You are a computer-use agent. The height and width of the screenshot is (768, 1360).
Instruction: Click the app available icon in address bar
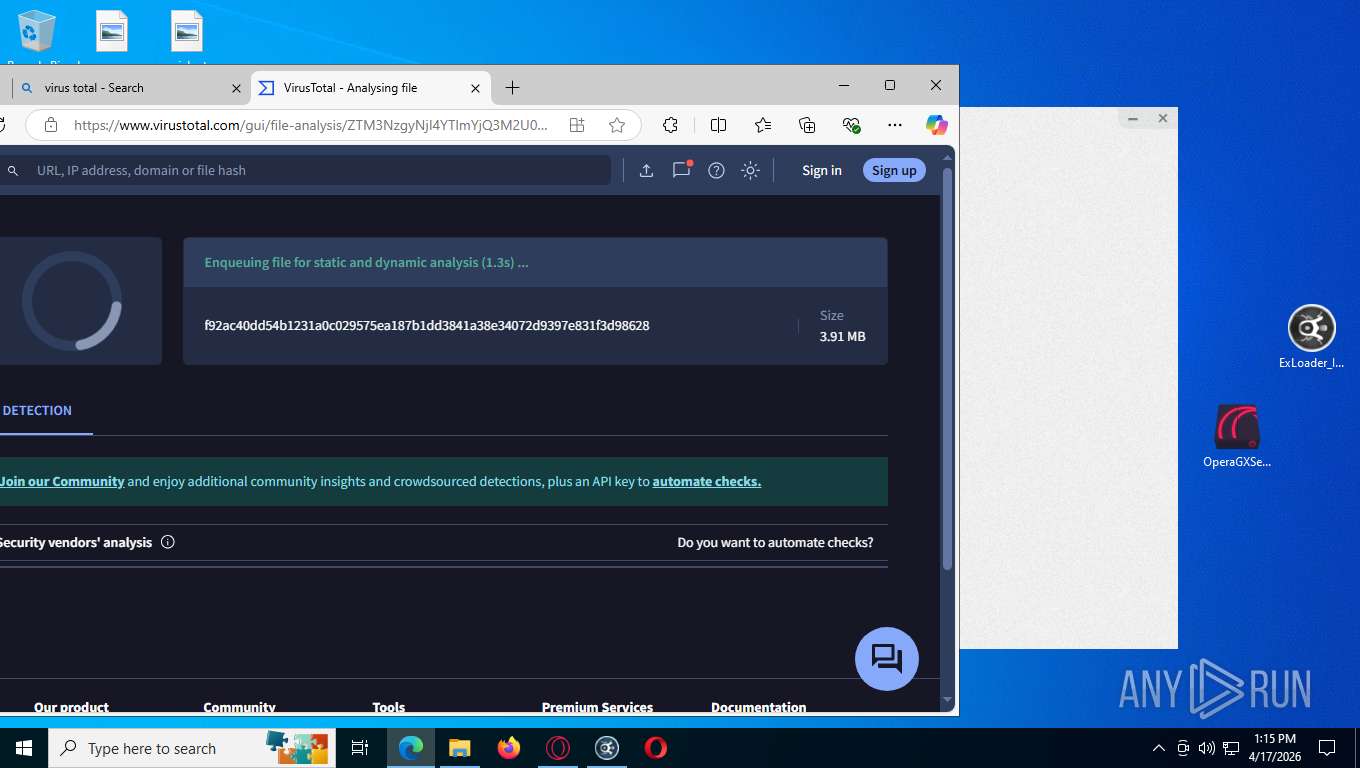tap(577, 125)
